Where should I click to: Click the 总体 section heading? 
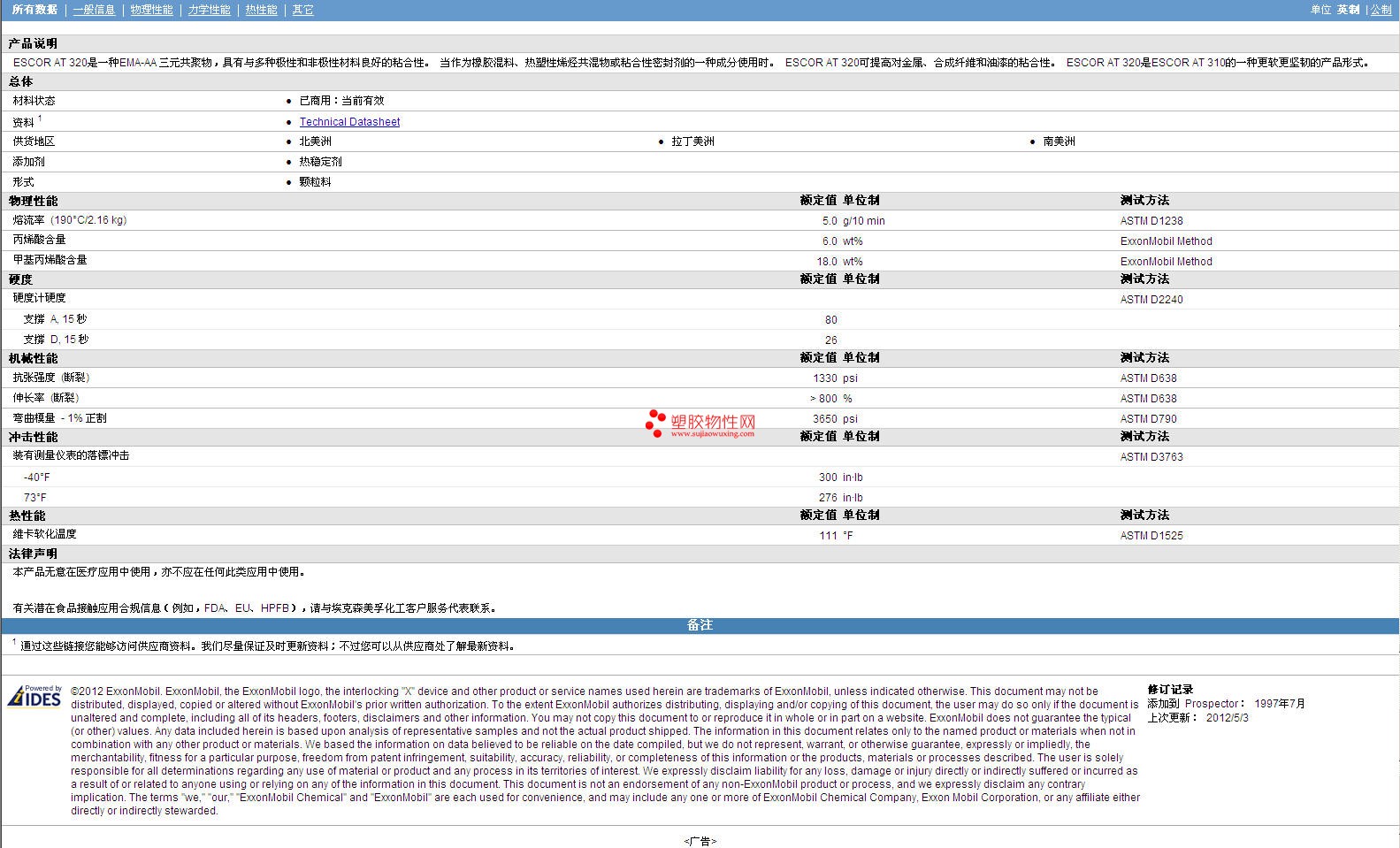(20, 81)
